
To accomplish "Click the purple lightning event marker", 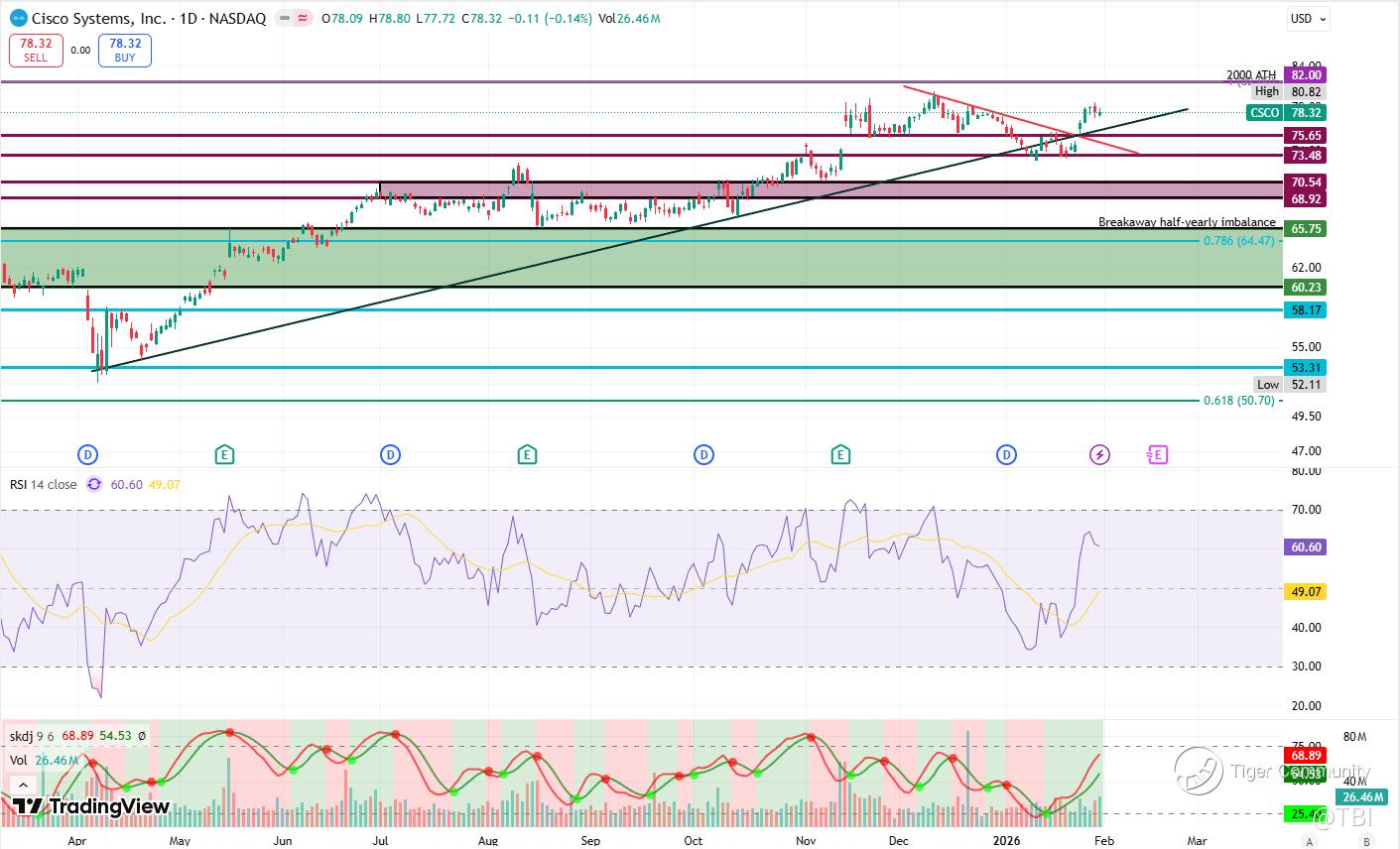I will click(x=1099, y=455).
